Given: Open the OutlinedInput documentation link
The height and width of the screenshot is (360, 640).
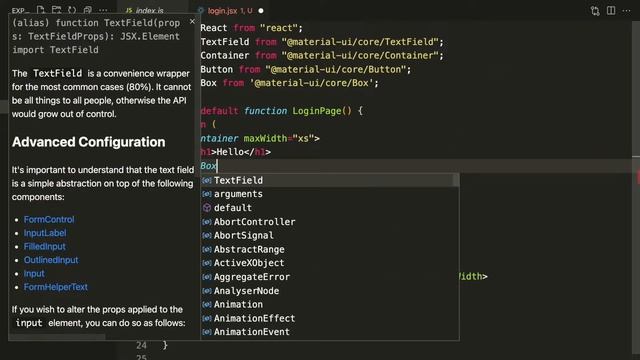Looking at the screenshot, I should pos(51,260).
